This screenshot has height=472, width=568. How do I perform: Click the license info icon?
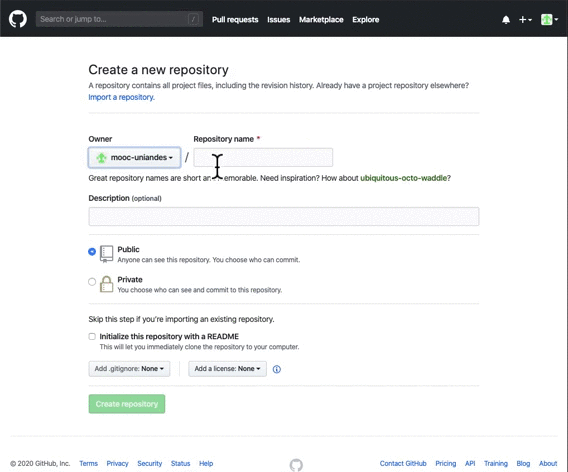(276, 369)
